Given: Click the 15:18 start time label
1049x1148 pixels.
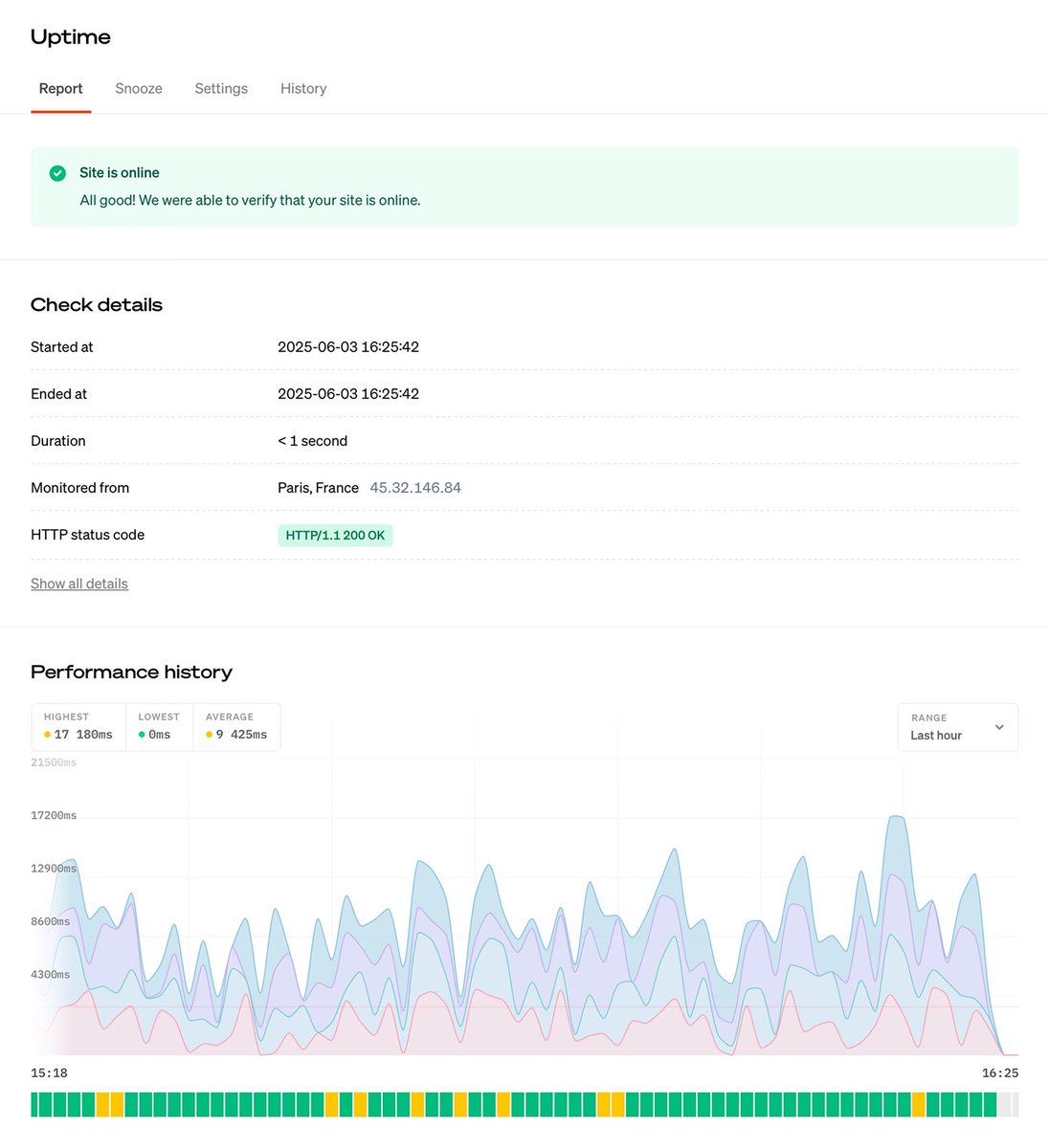Looking at the screenshot, I should pyautogui.click(x=49, y=1073).
